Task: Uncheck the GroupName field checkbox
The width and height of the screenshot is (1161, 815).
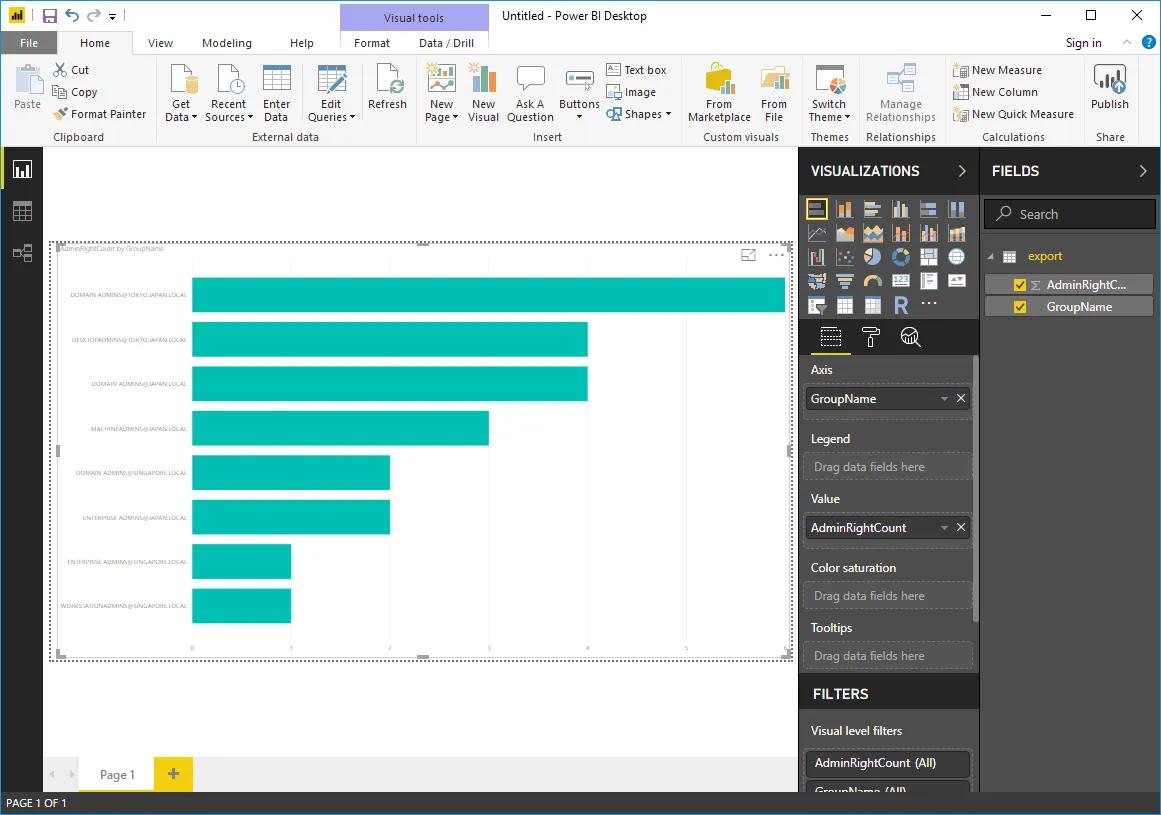Action: point(1020,307)
